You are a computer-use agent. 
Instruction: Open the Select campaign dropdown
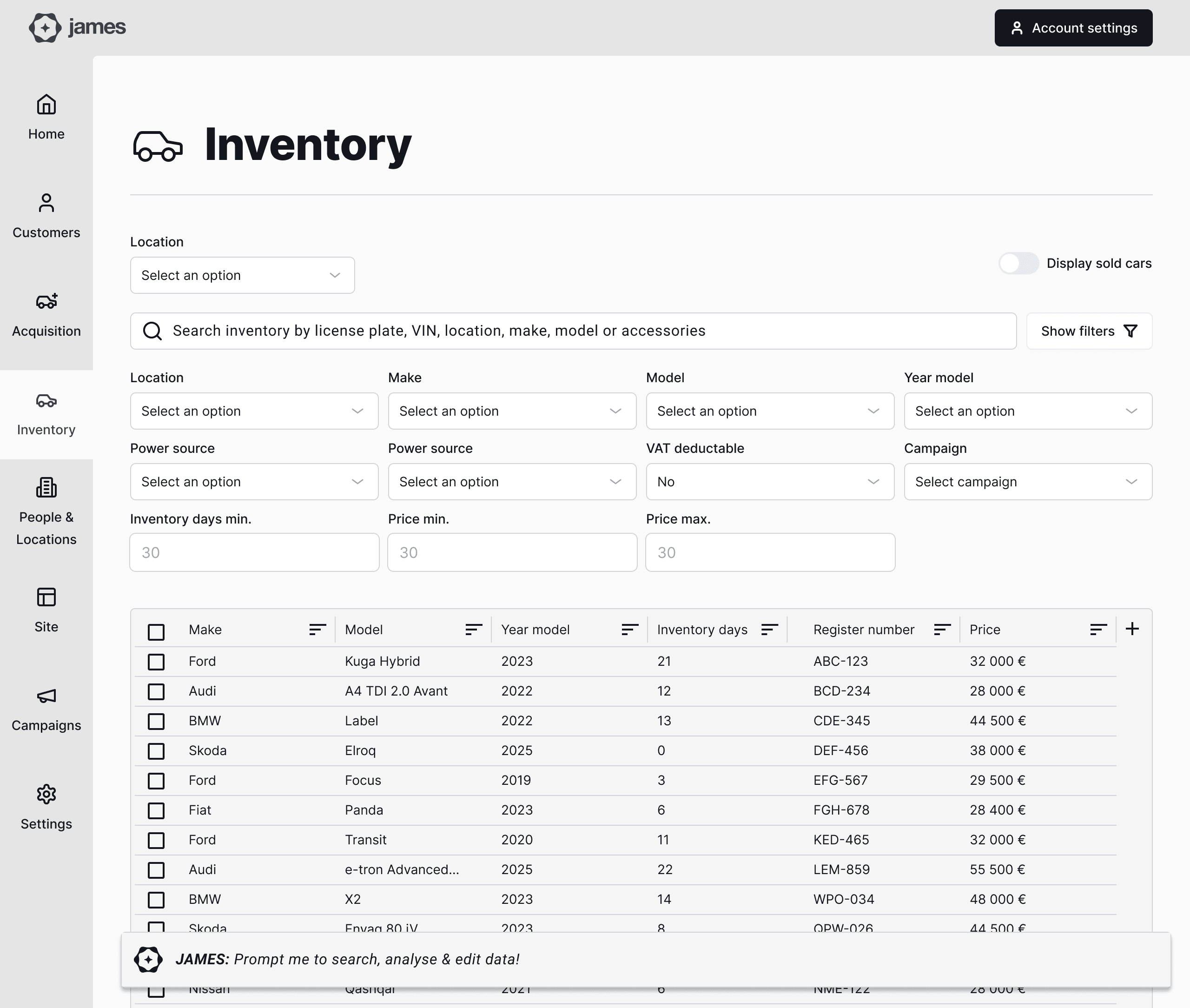(1028, 482)
